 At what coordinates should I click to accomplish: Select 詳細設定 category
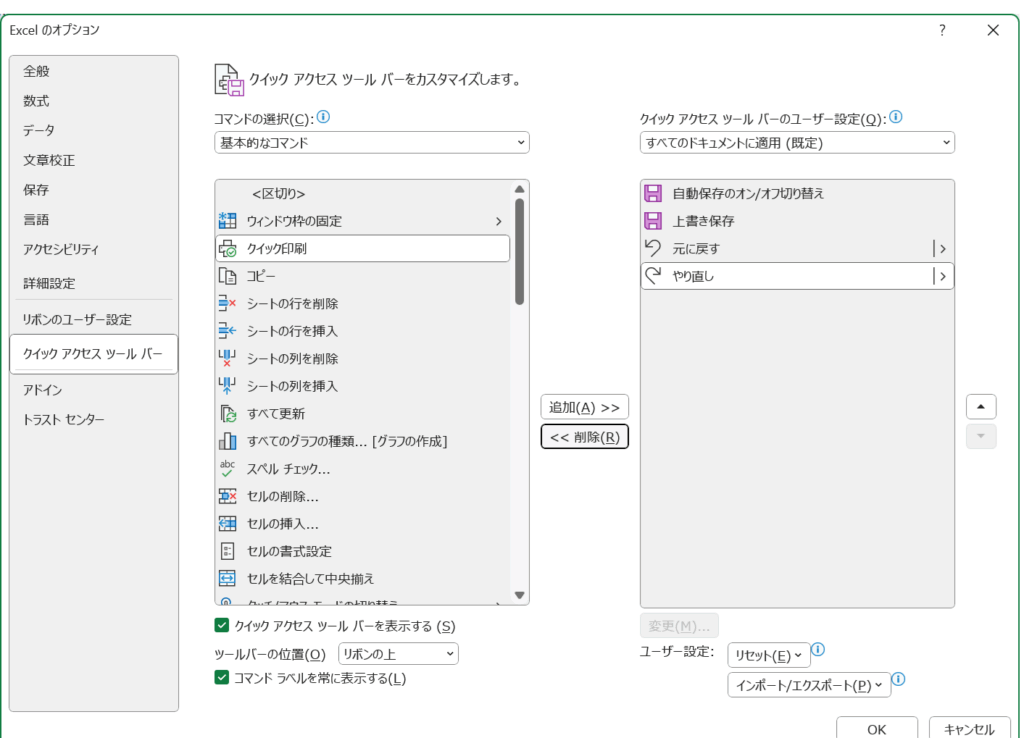pos(94,283)
